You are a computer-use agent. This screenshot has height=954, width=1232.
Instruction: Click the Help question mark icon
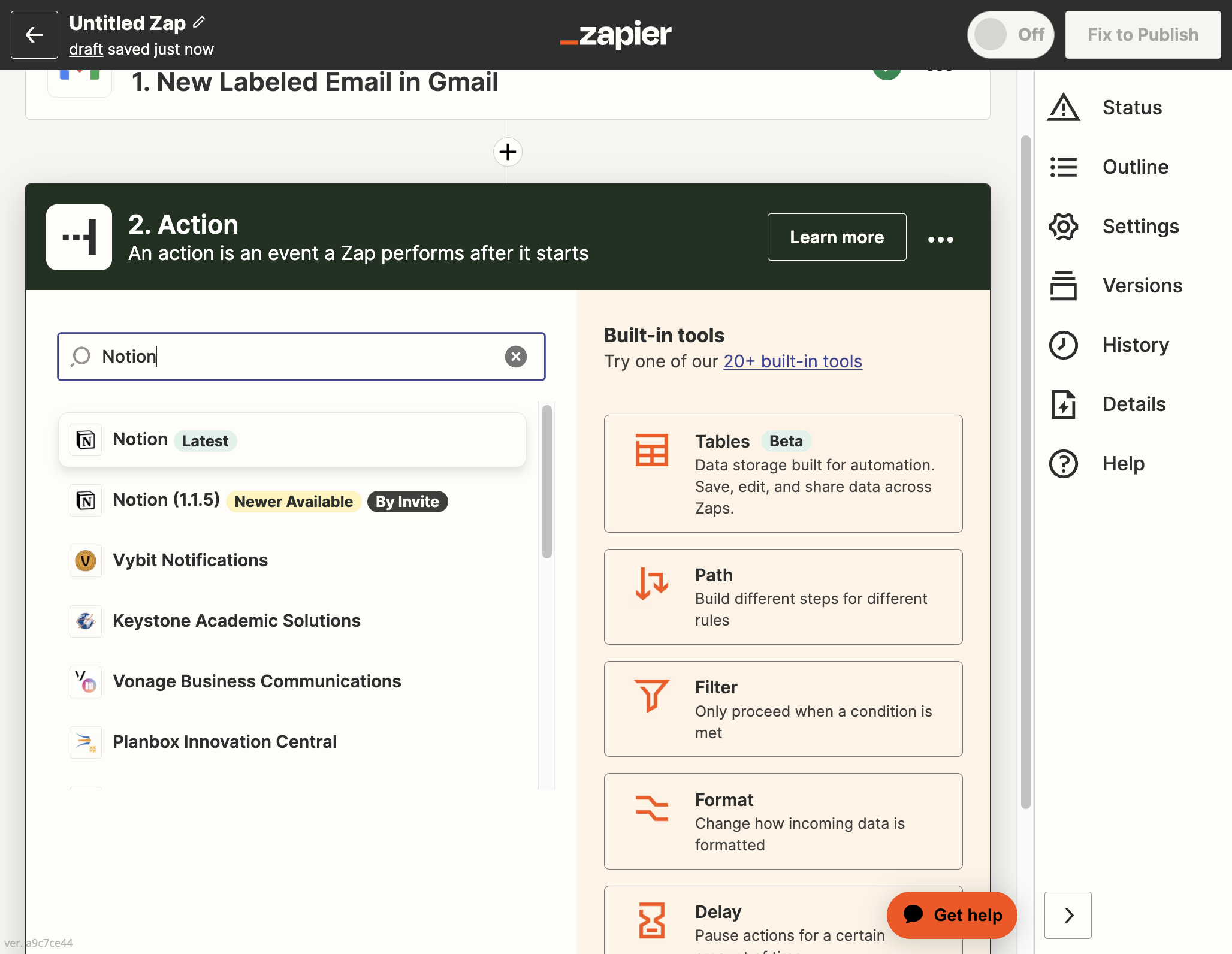[1063, 463]
